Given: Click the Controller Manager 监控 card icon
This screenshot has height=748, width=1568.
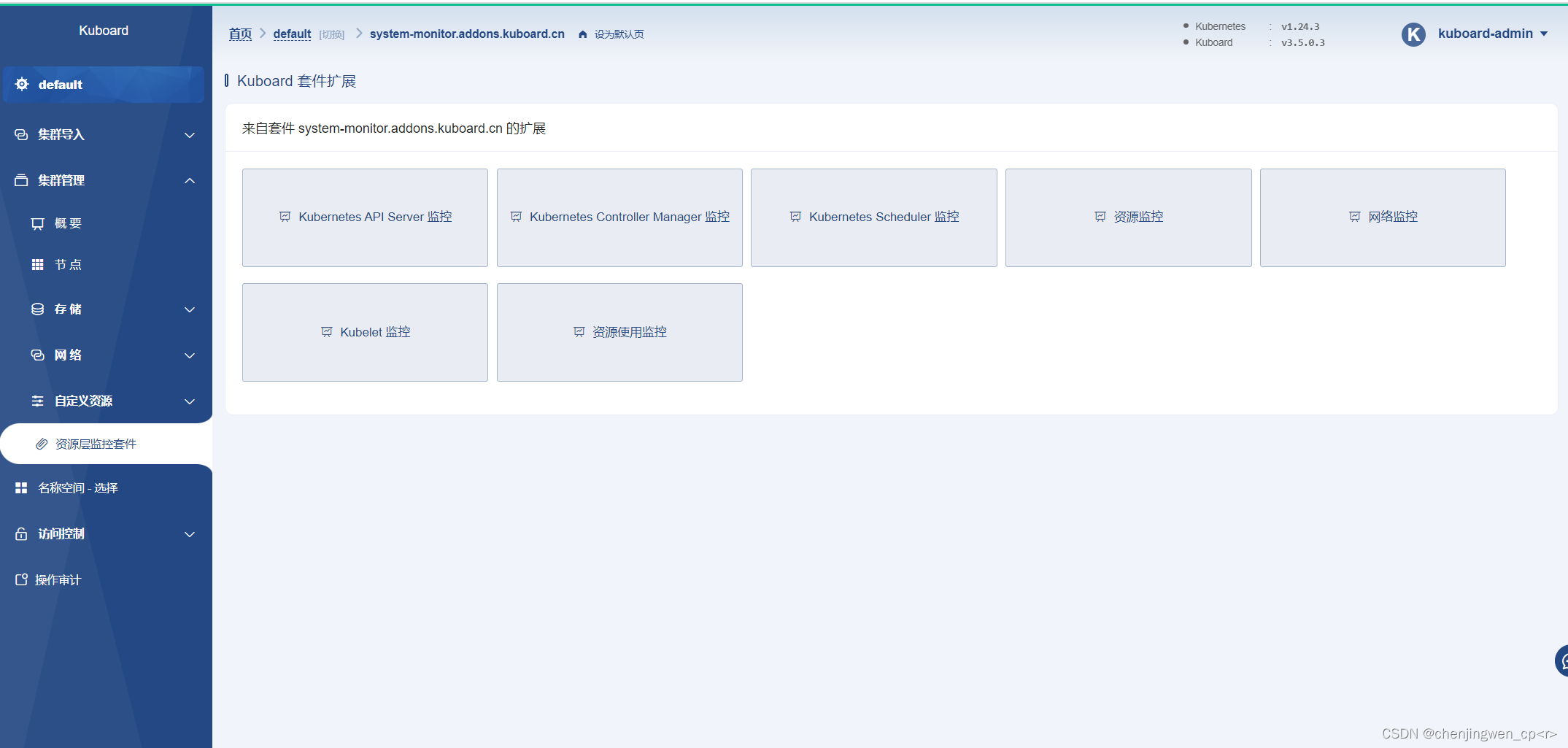Looking at the screenshot, I should tap(517, 217).
